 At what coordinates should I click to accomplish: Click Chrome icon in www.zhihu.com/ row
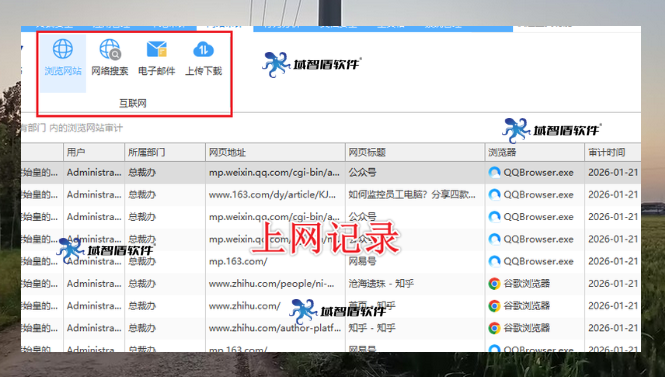click(494, 306)
